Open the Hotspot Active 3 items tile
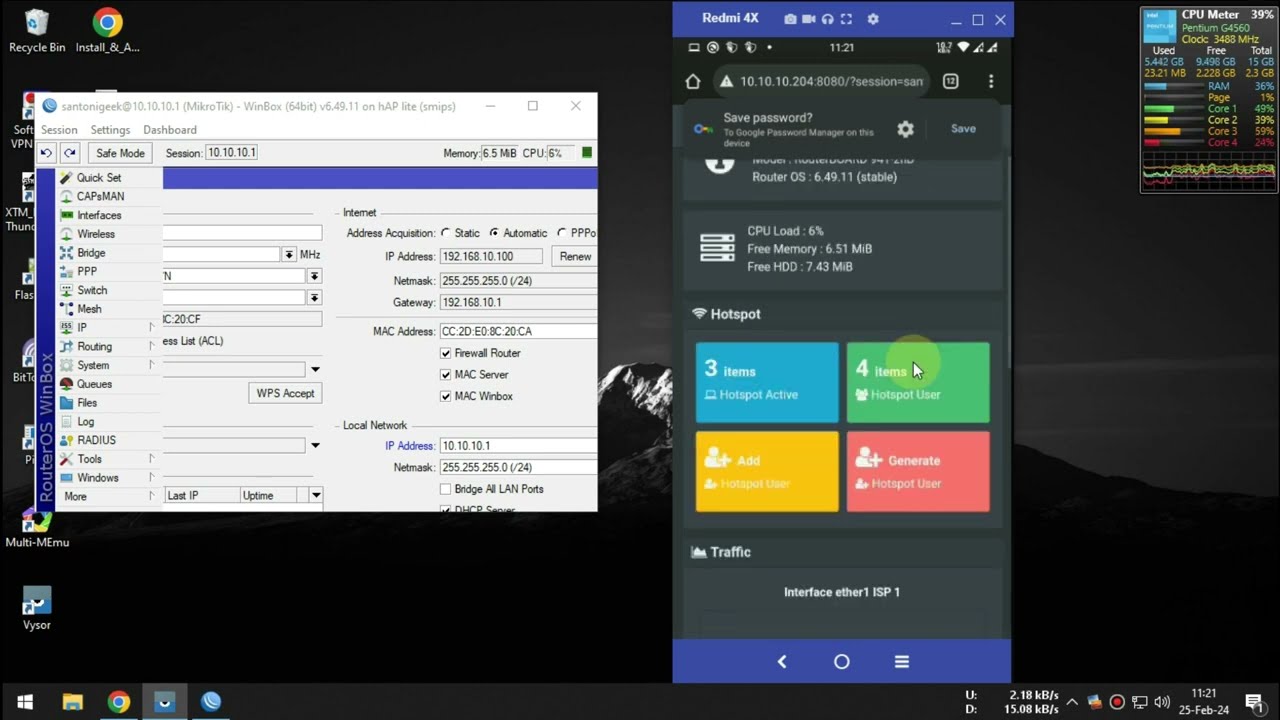This screenshot has width=1280, height=720. [767, 382]
